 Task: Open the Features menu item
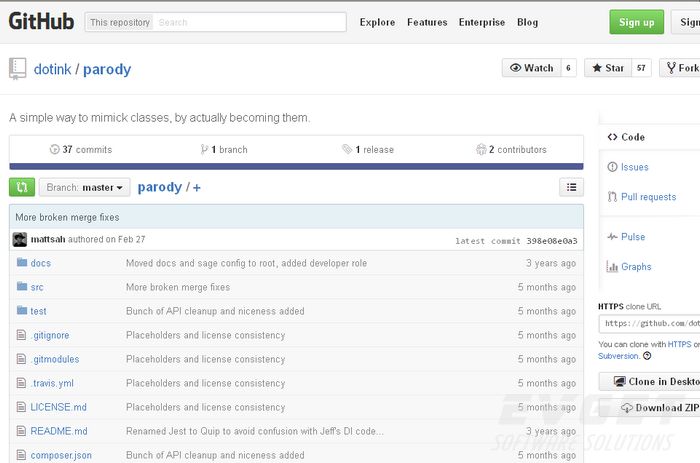click(x=427, y=22)
